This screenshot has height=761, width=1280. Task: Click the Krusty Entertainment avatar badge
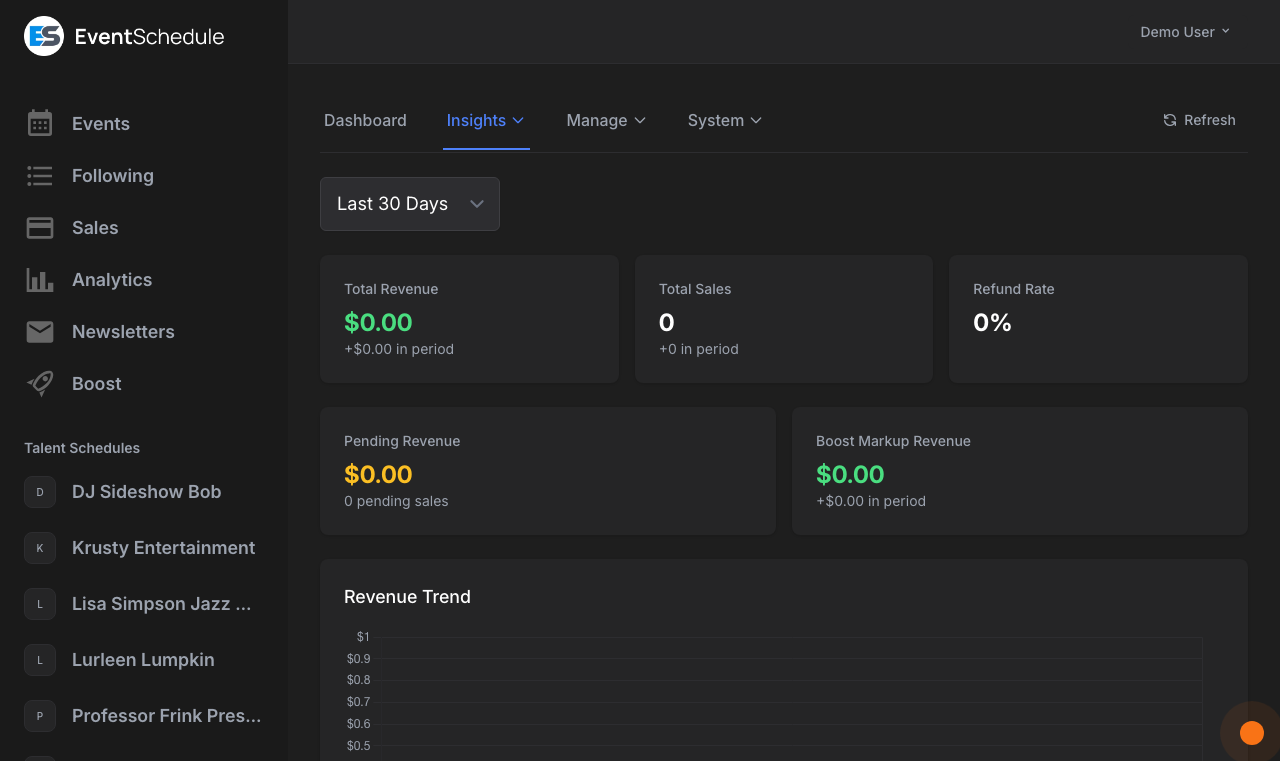coord(40,548)
